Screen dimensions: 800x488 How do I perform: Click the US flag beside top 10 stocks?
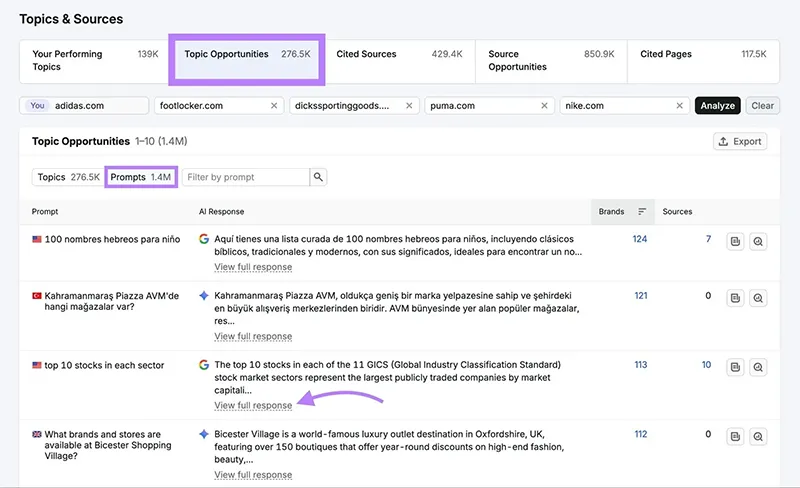point(37,365)
